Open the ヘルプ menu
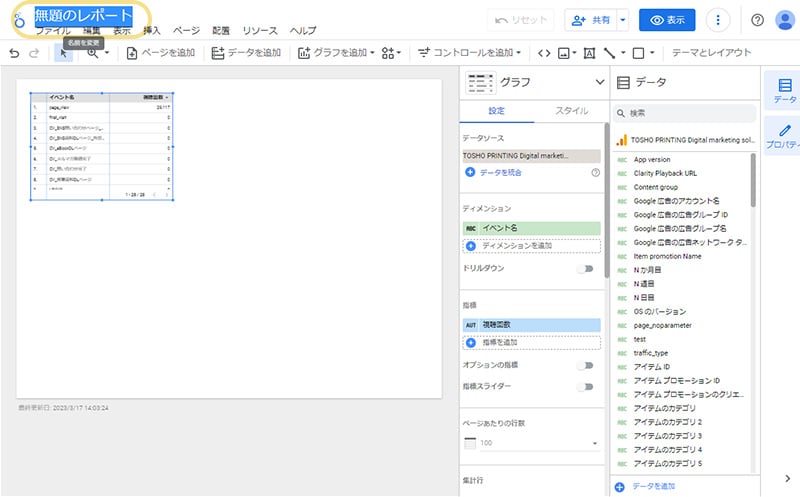 pos(303,31)
